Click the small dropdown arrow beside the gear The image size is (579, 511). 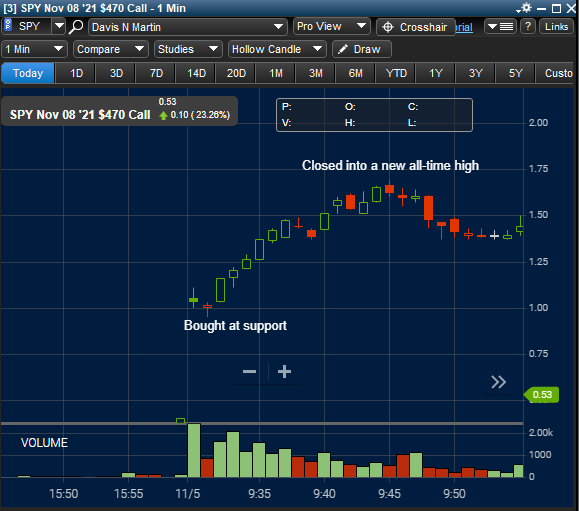click(518, 11)
